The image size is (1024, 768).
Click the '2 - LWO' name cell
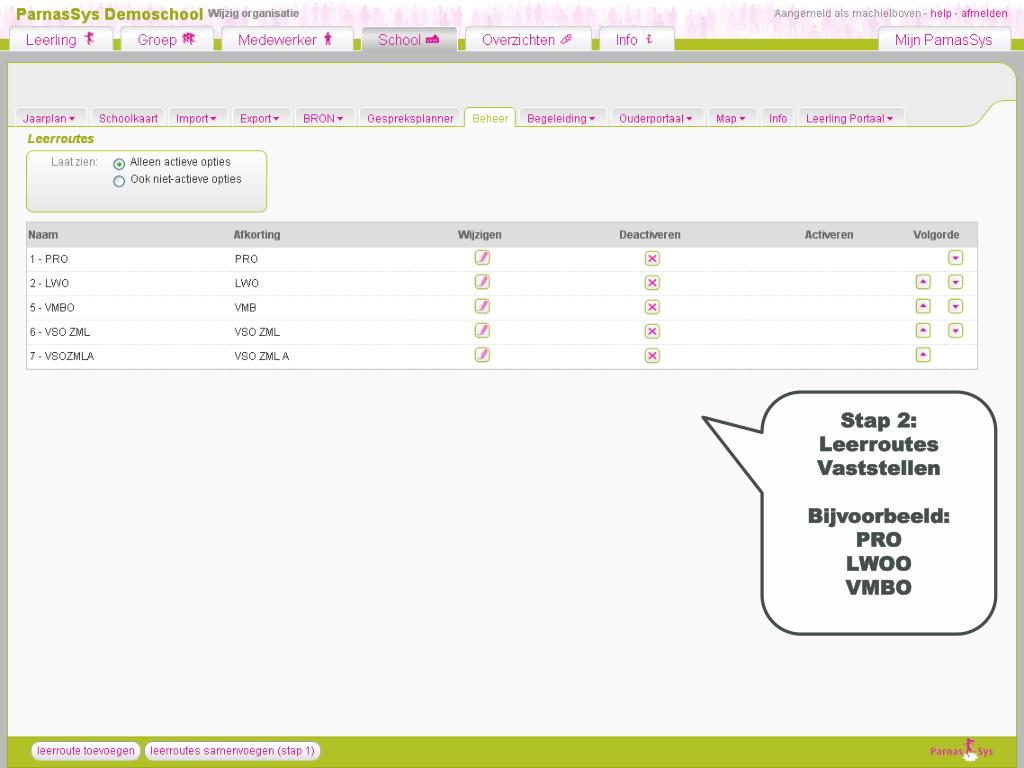point(49,283)
